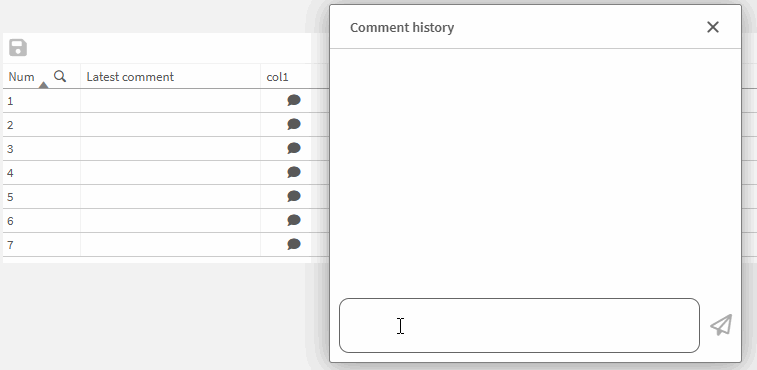Screen dimensions: 757x370
Task: Click Latest comment cell in row 3
Action: (x=170, y=149)
